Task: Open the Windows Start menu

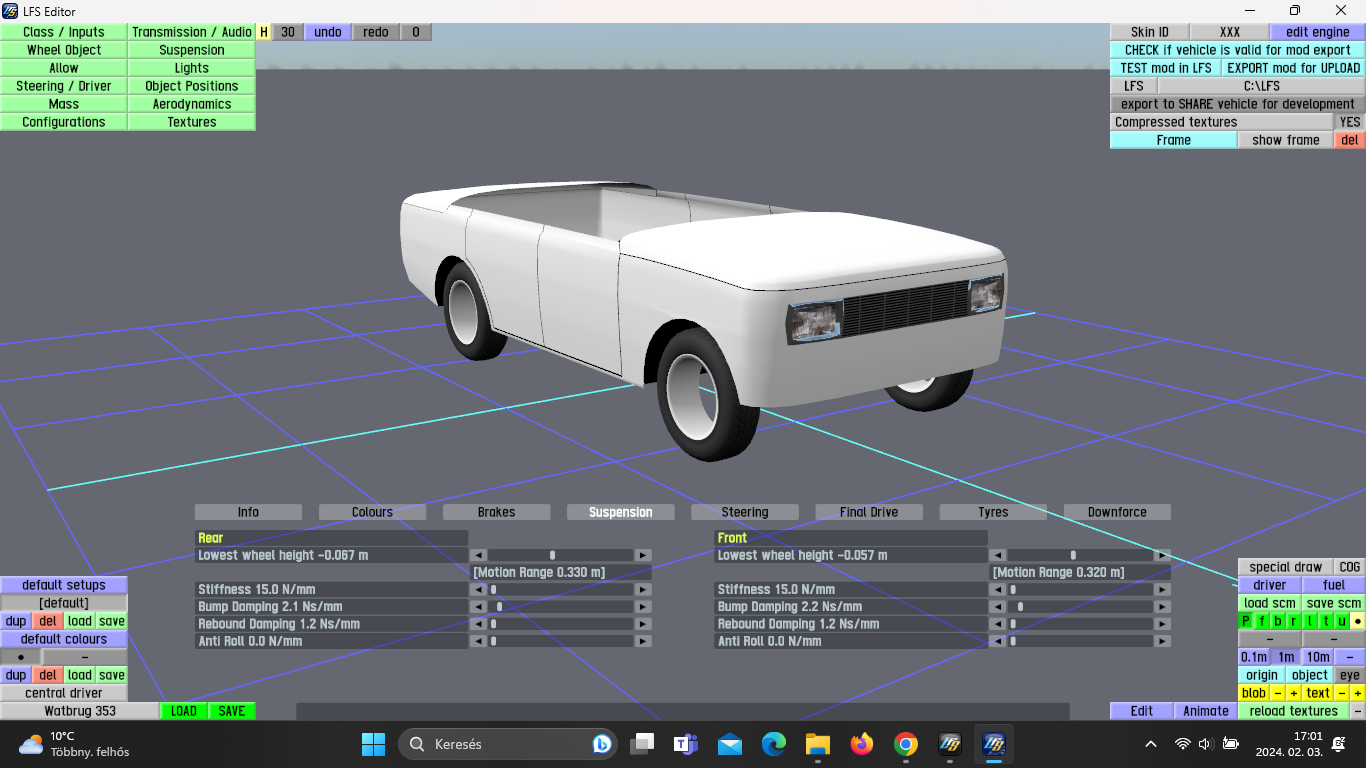Action: pyautogui.click(x=373, y=744)
